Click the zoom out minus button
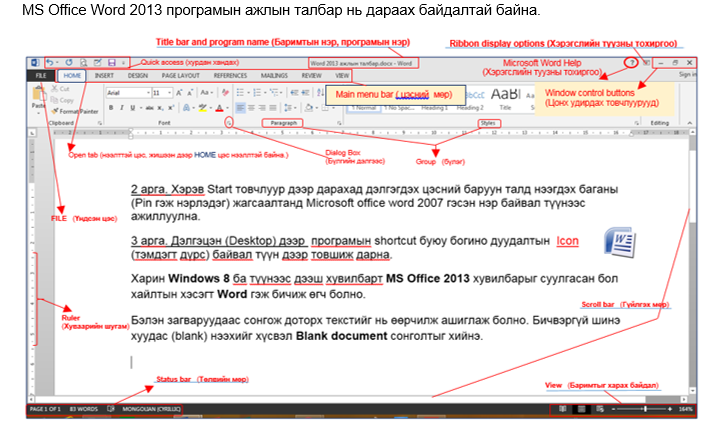705x442 pixels. [613, 409]
